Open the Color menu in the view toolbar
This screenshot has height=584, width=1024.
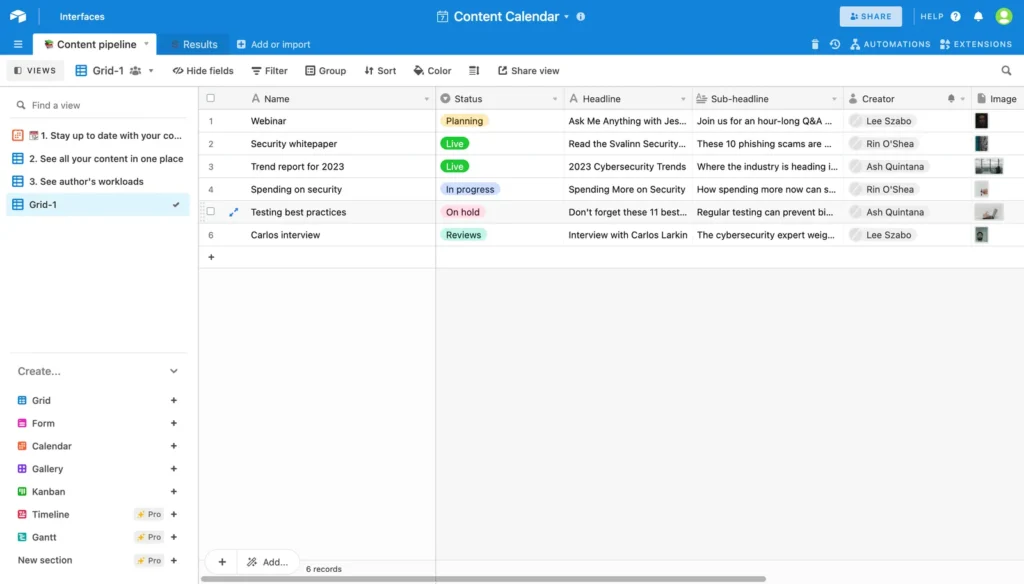[432, 70]
